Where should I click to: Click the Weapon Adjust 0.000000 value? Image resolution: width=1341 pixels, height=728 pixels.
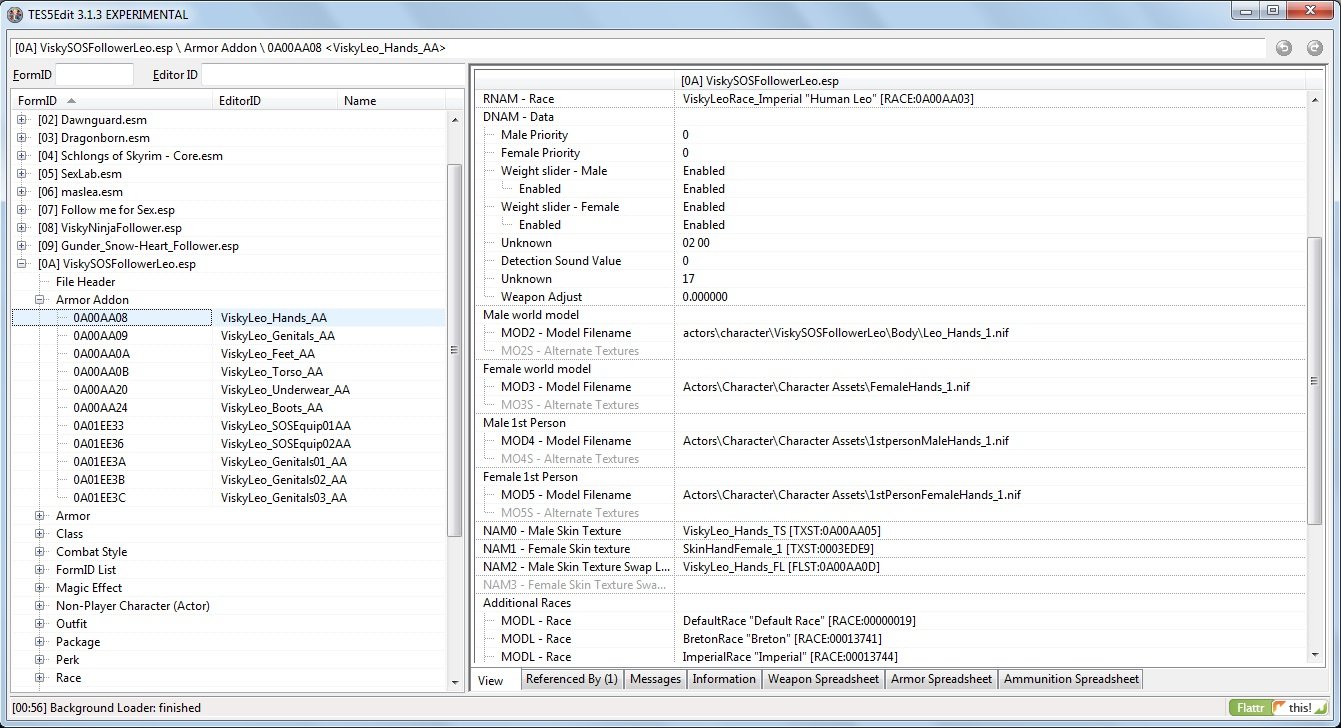705,297
